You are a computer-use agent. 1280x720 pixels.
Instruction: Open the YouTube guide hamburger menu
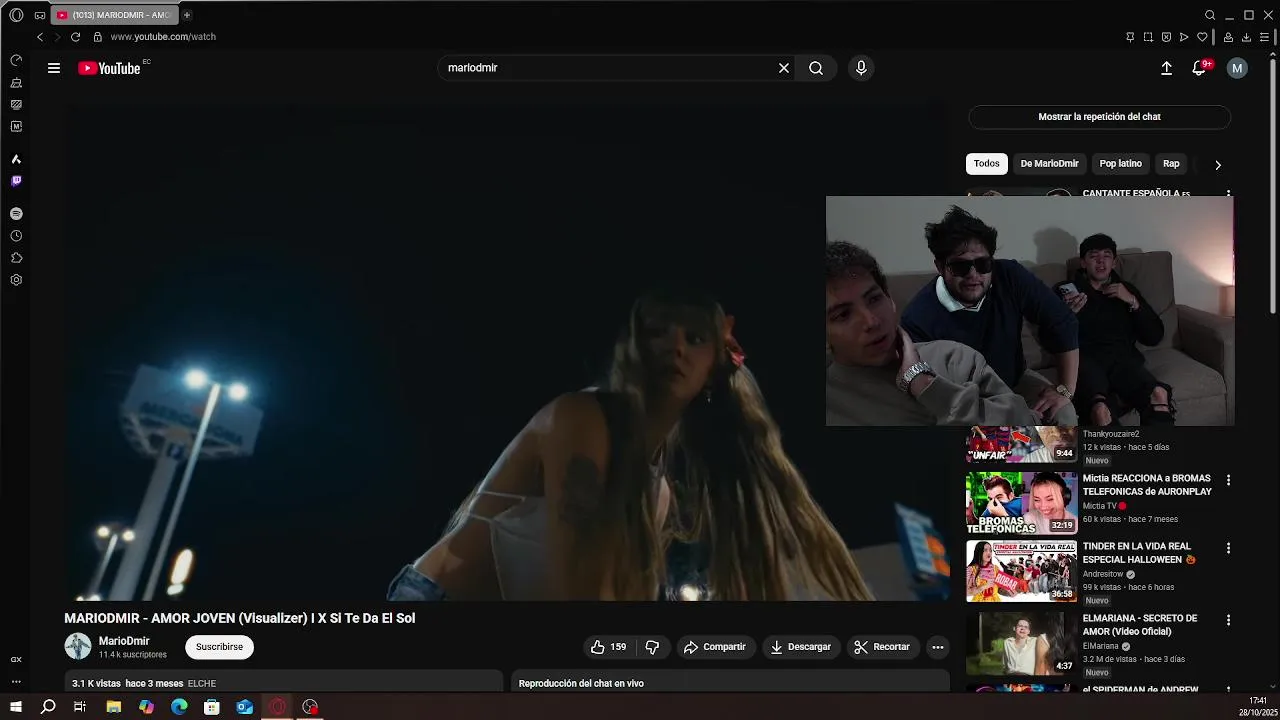pos(54,68)
